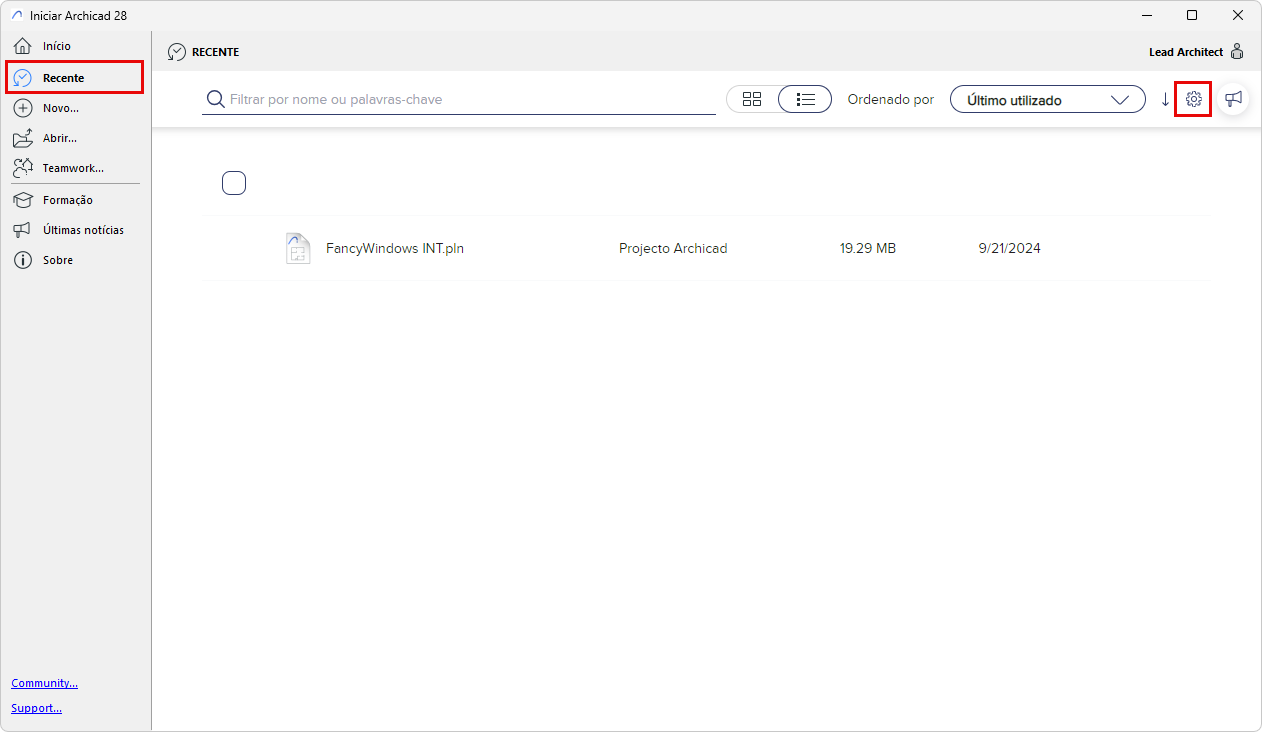Image resolution: width=1262 pixels, height=732 pixels.
Task: Click the Lead Architect user icon
Action: [x=1237, y=52]
